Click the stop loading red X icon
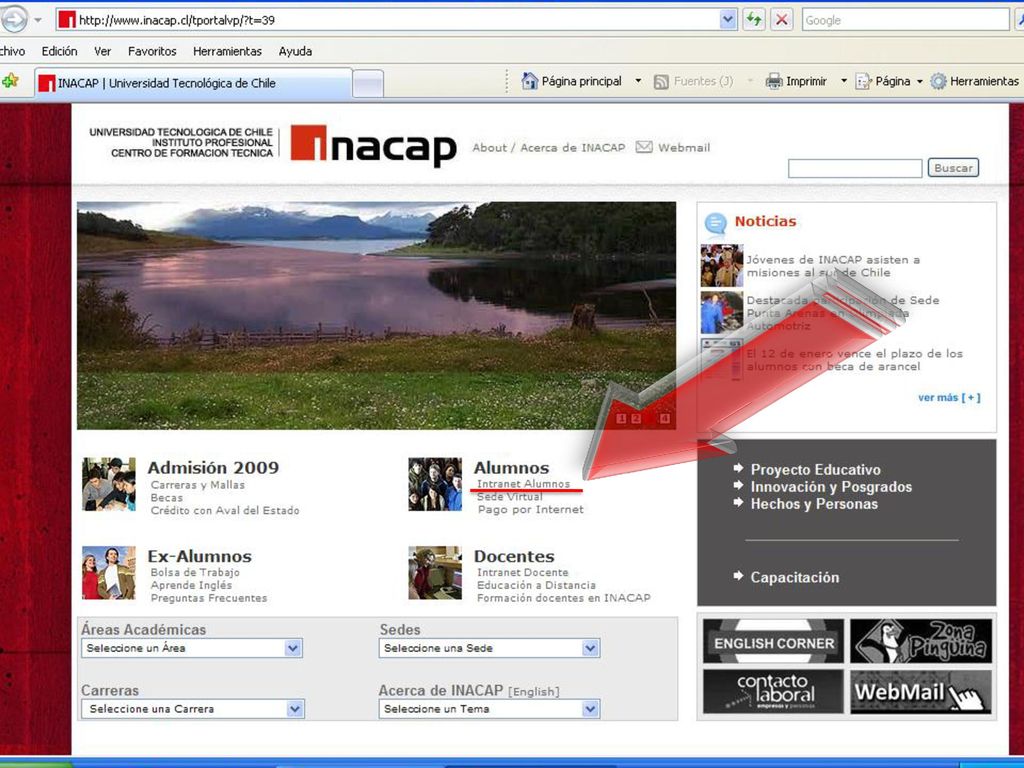 (x=781, y=20)
